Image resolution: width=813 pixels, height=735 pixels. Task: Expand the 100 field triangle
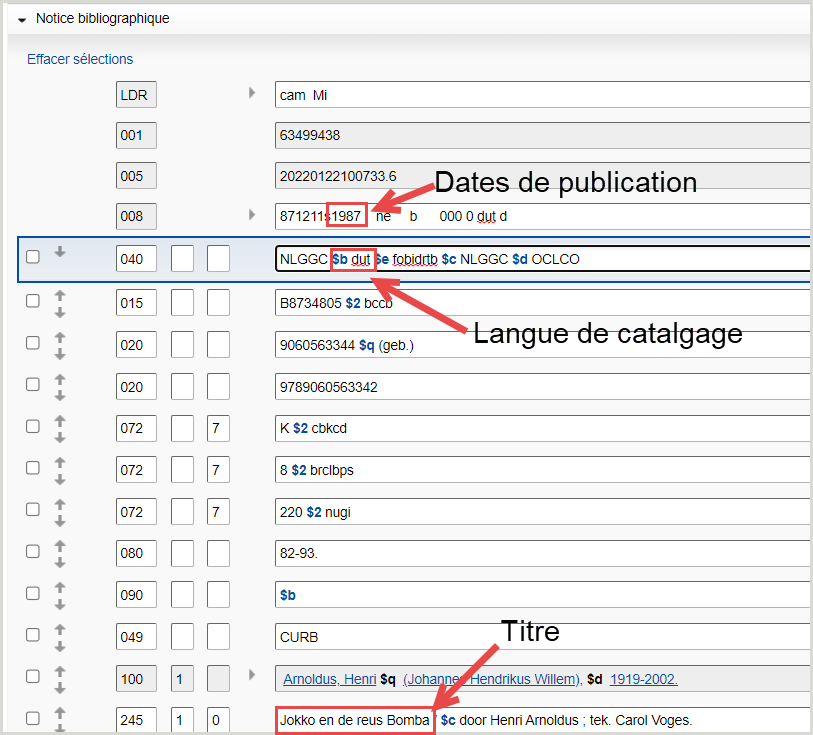(x=252, y=675)
